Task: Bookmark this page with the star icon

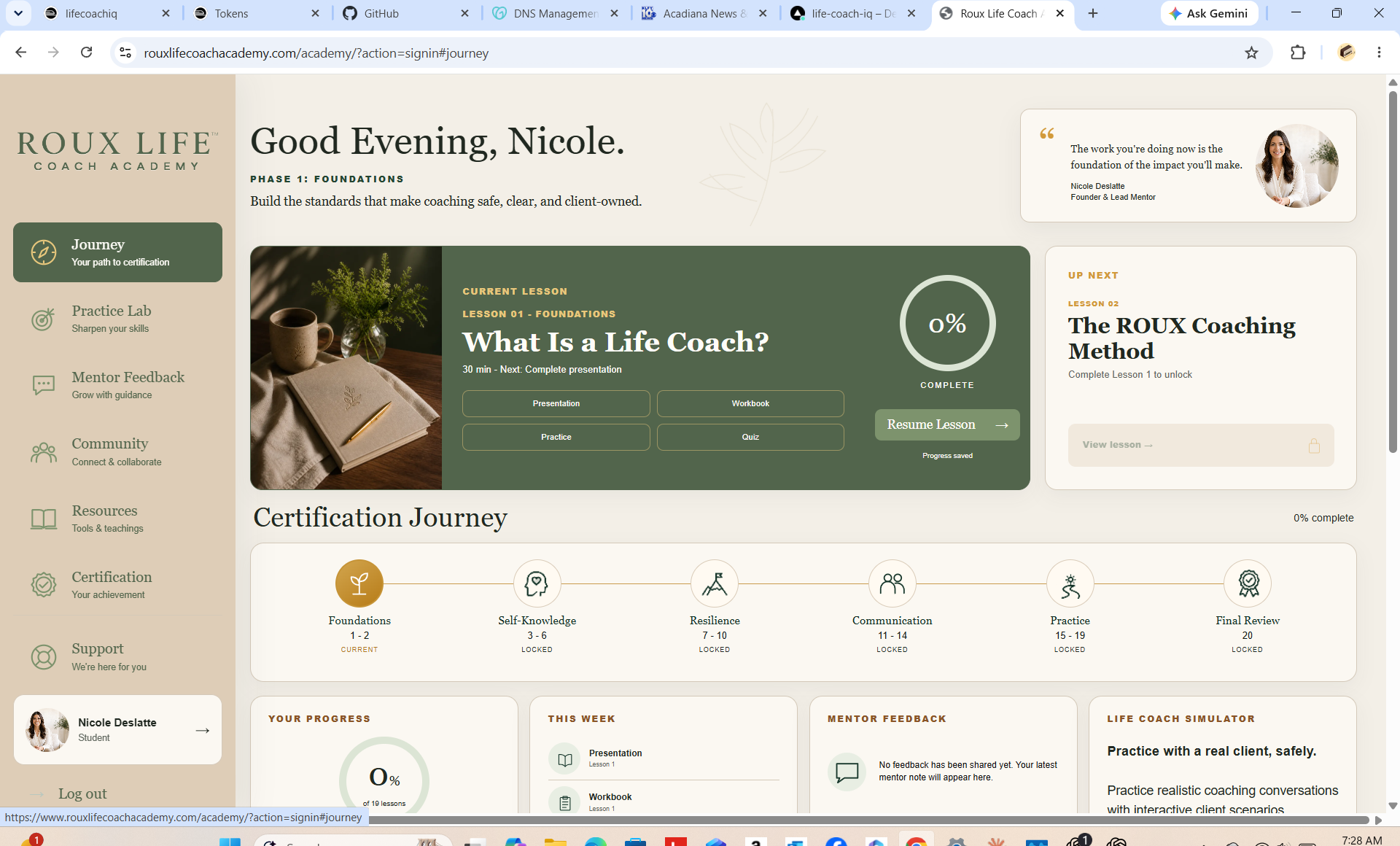Action: [x=1251, y=53]
